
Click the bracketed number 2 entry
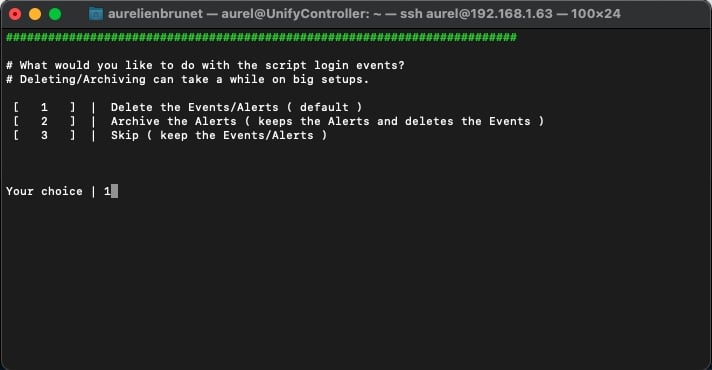coord(44,121)
